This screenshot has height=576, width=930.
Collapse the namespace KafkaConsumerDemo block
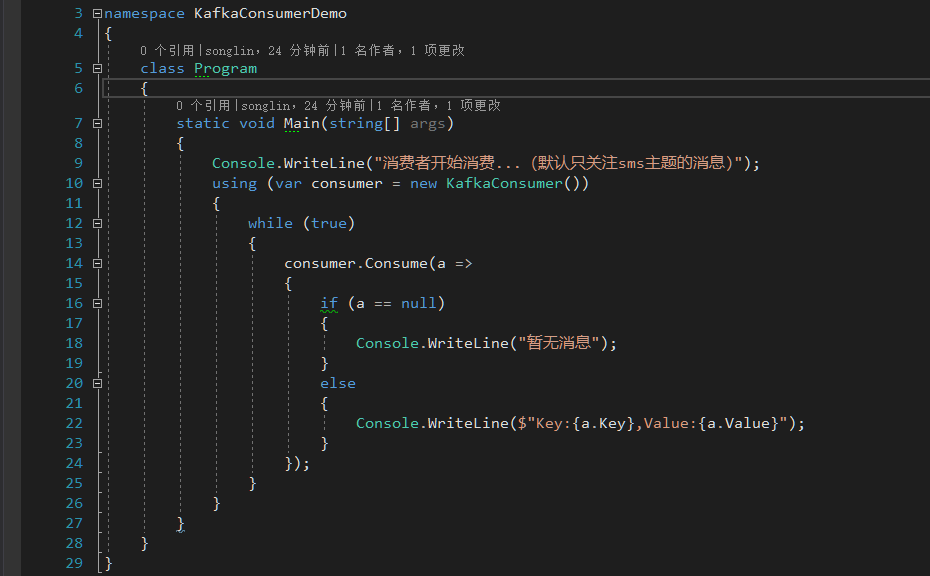click(97, 13)
